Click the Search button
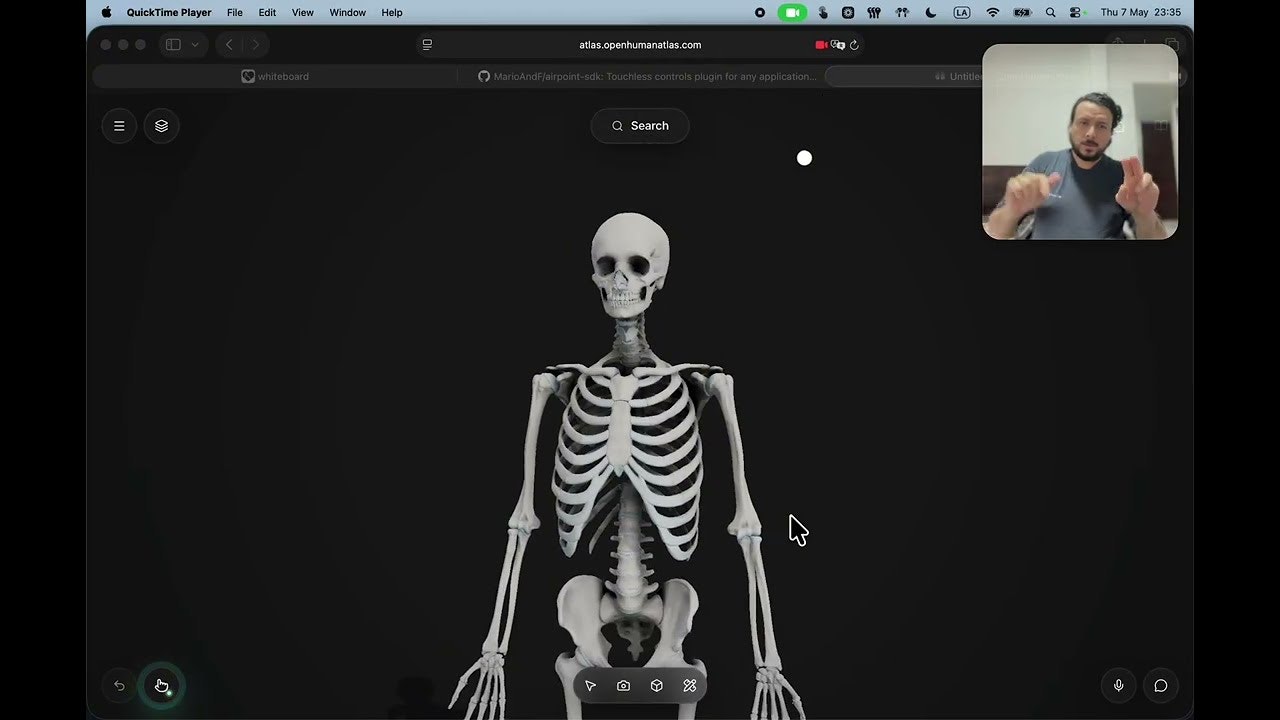This screenshot has height=720, width=1280. (640, 126)
